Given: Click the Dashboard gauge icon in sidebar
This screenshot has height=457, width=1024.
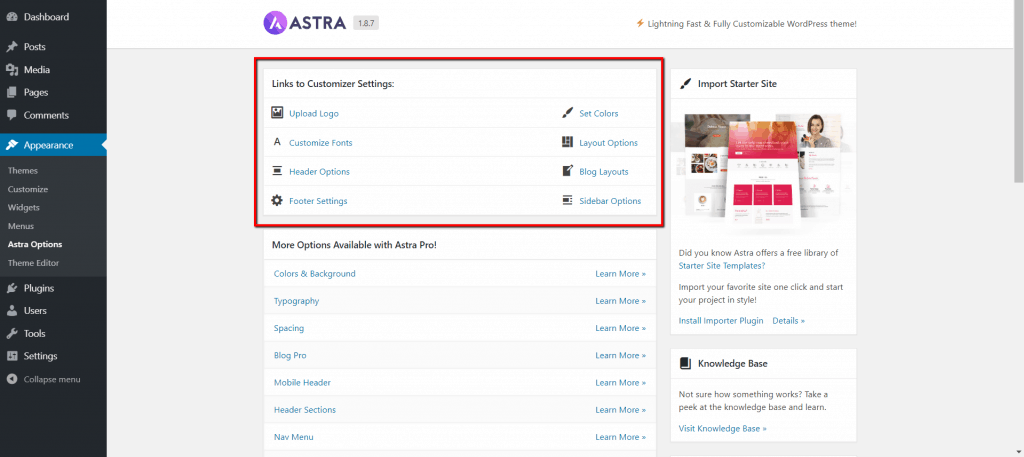Looking at the screenshot, I should click(12, 17).
